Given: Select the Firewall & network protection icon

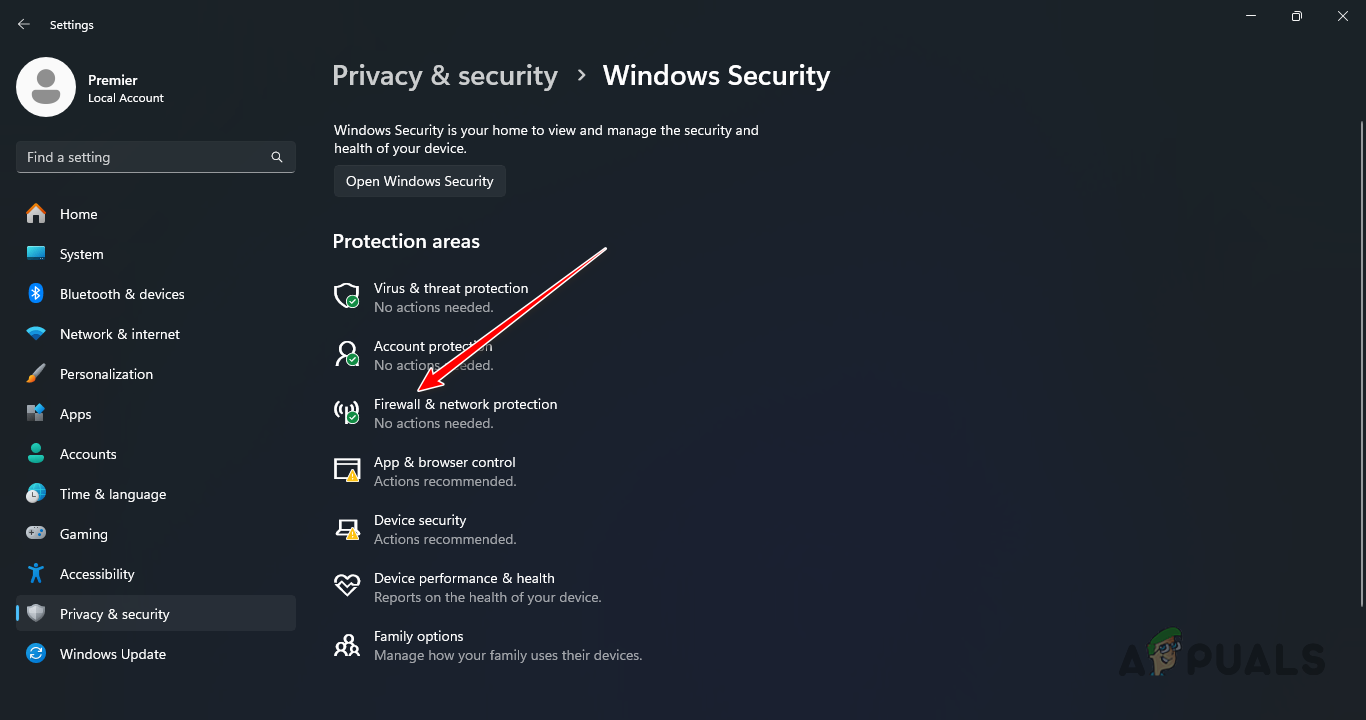Looking at the screenshot, I should point(346,412).
